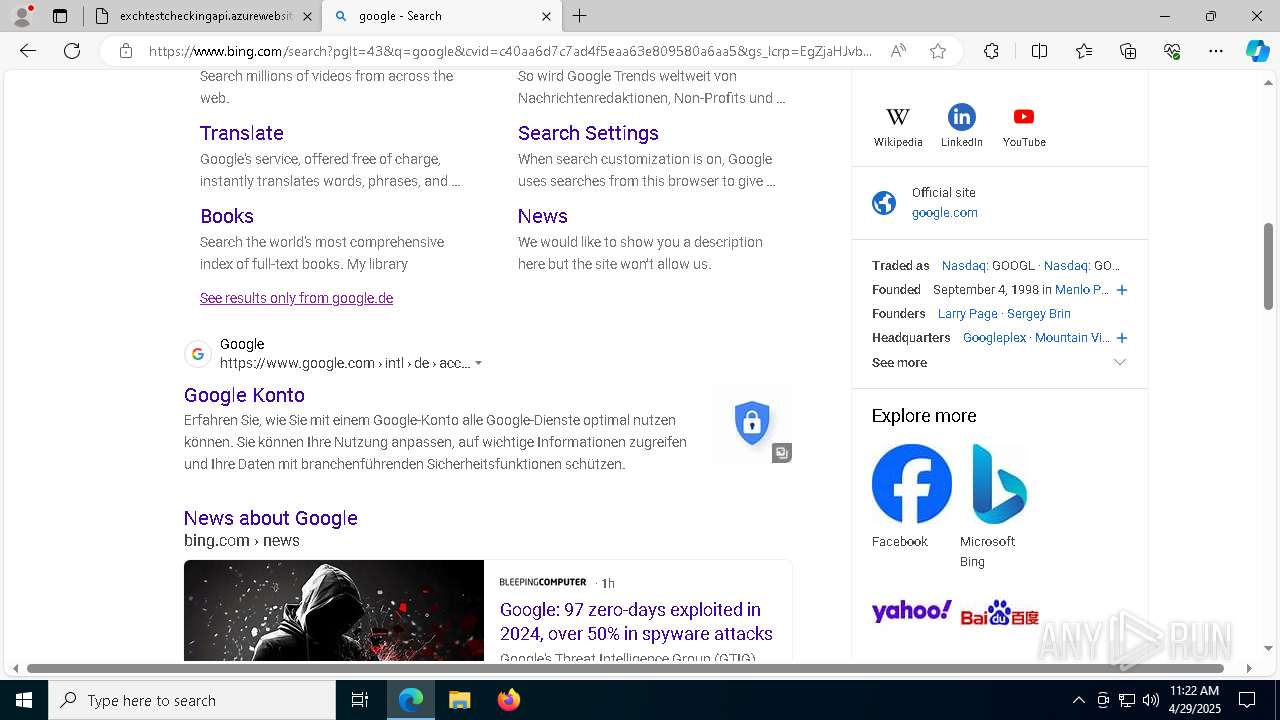Image resolution: width=1280 pixels, height=720 pixels.
Task: Select the Baidu logo under Explore more
Action: (x=999, y=612)
